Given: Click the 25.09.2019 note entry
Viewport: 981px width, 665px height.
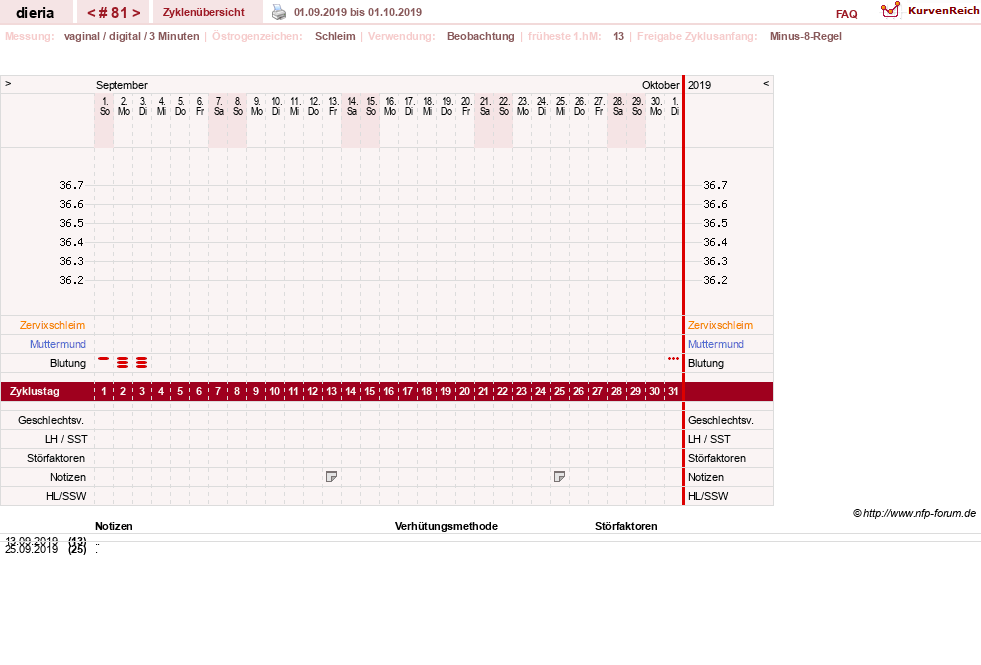Looking at the screenshot, I should click(x=46, y=549).
